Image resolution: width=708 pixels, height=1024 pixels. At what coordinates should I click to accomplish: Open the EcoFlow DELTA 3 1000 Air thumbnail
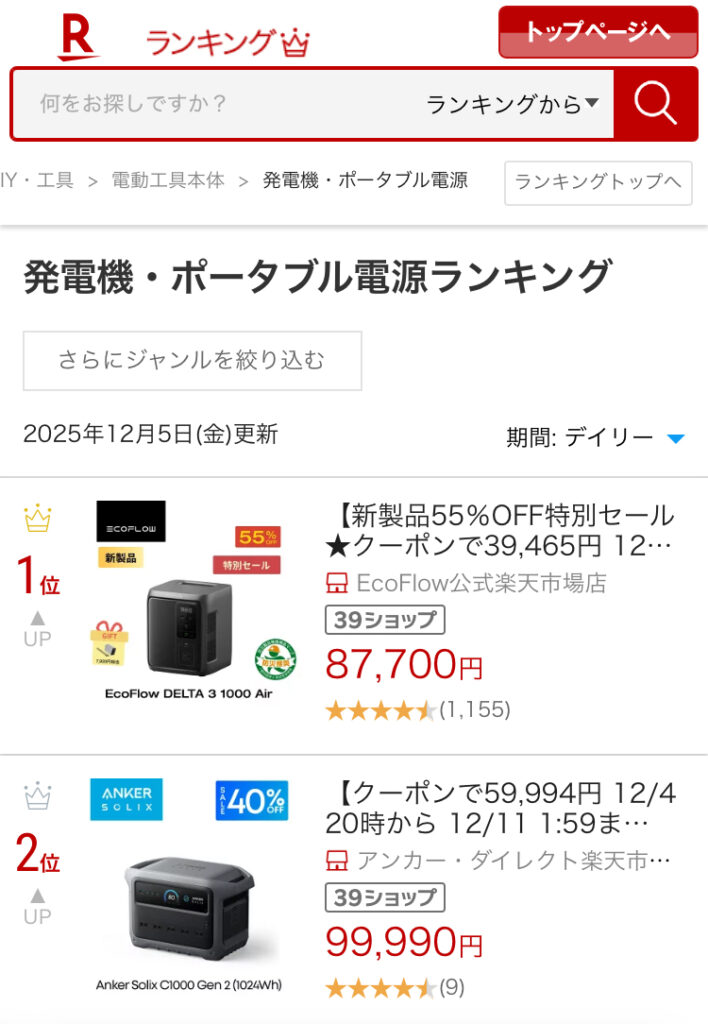pos(189,603)
